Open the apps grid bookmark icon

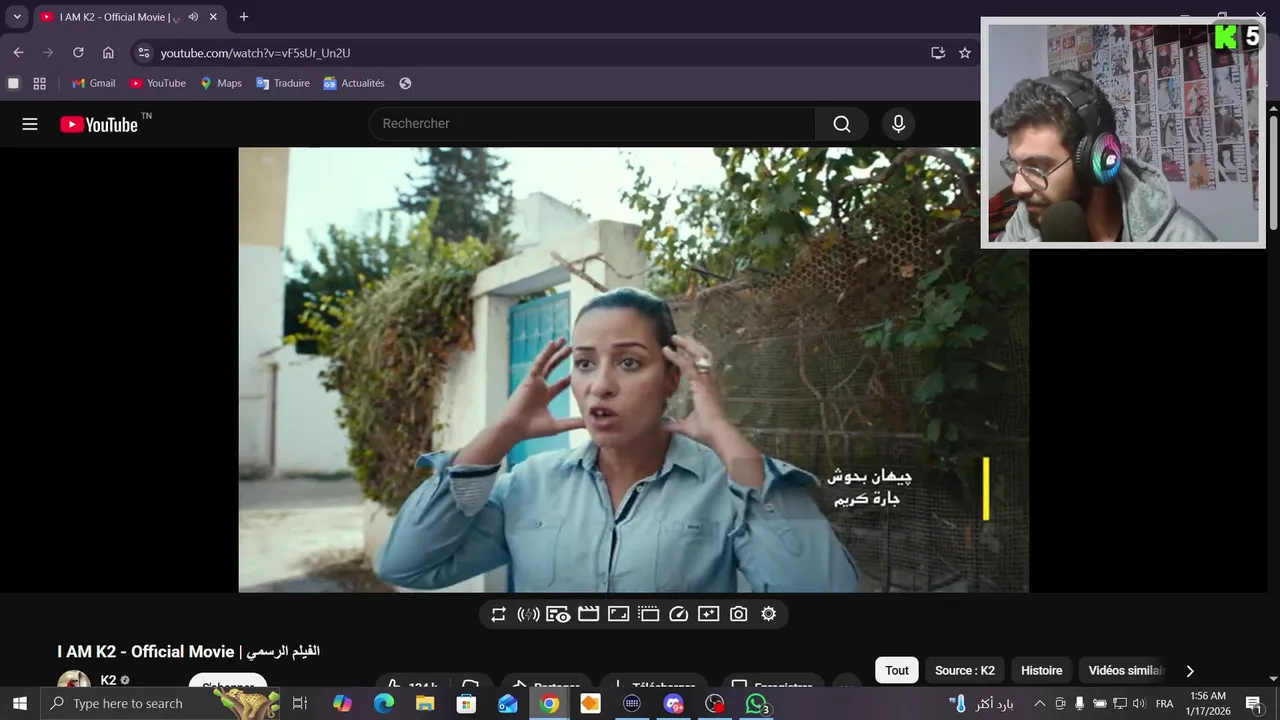pos(40,83)
